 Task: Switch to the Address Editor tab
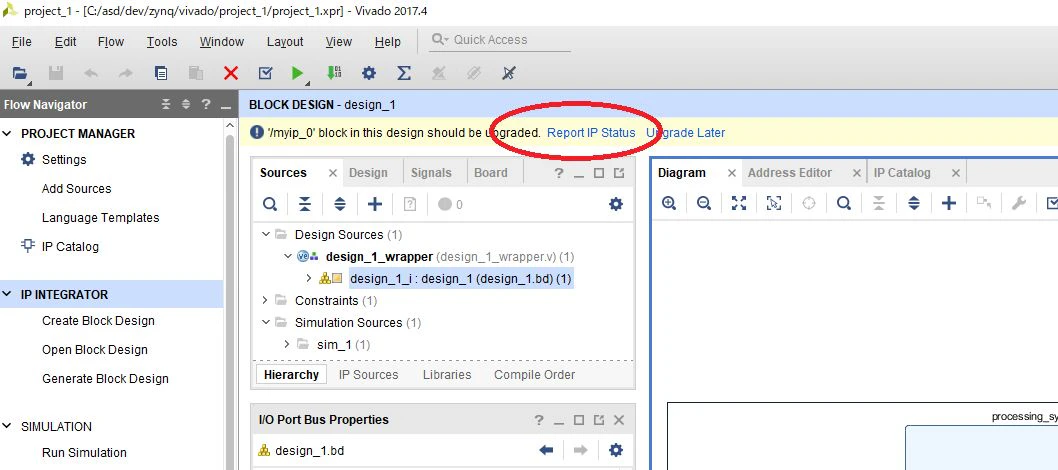789,173
